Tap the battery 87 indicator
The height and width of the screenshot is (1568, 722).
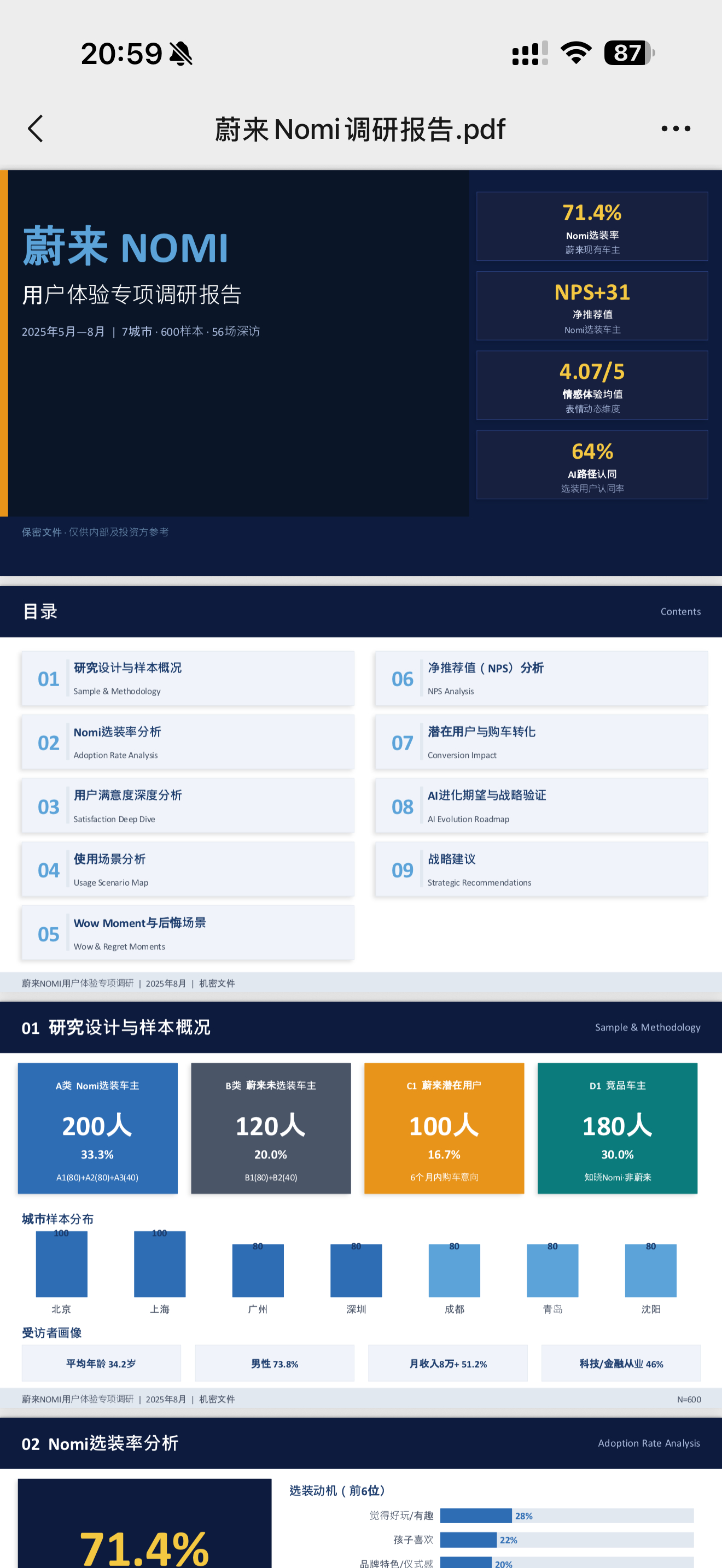point(630,53)
